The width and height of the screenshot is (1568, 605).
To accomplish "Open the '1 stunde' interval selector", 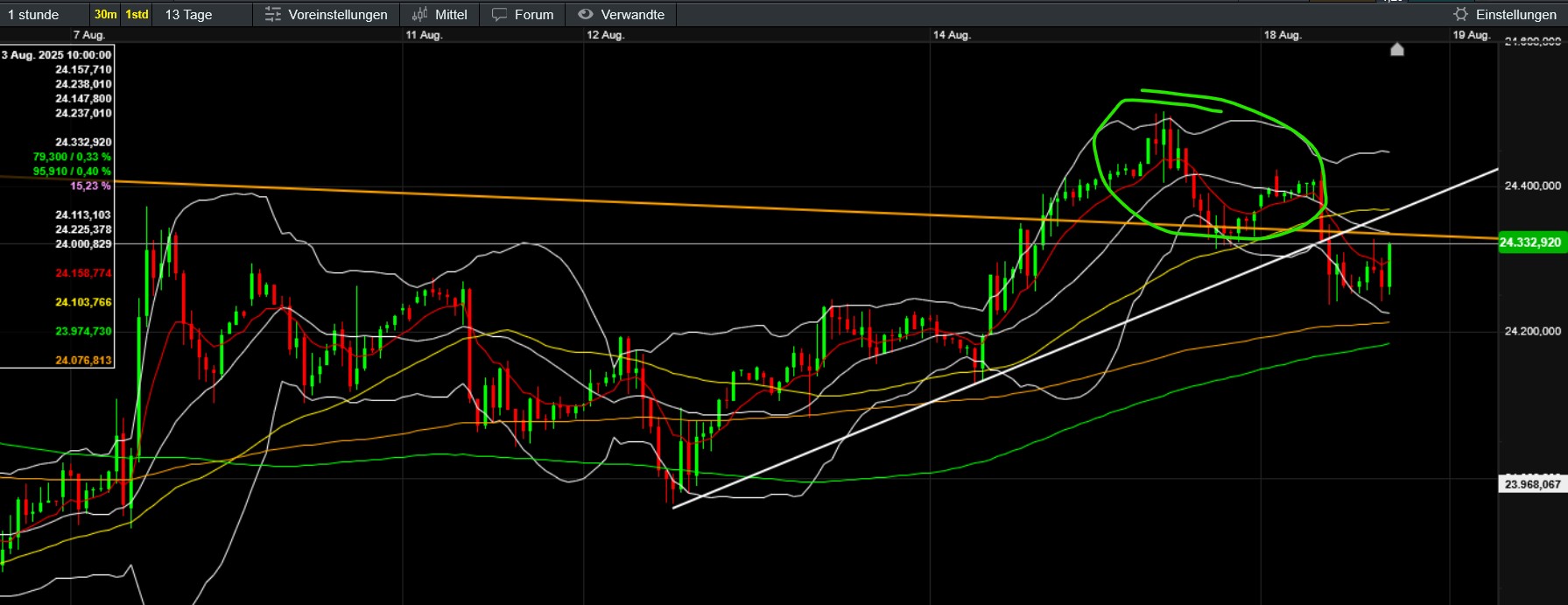I will click(33, 15).
